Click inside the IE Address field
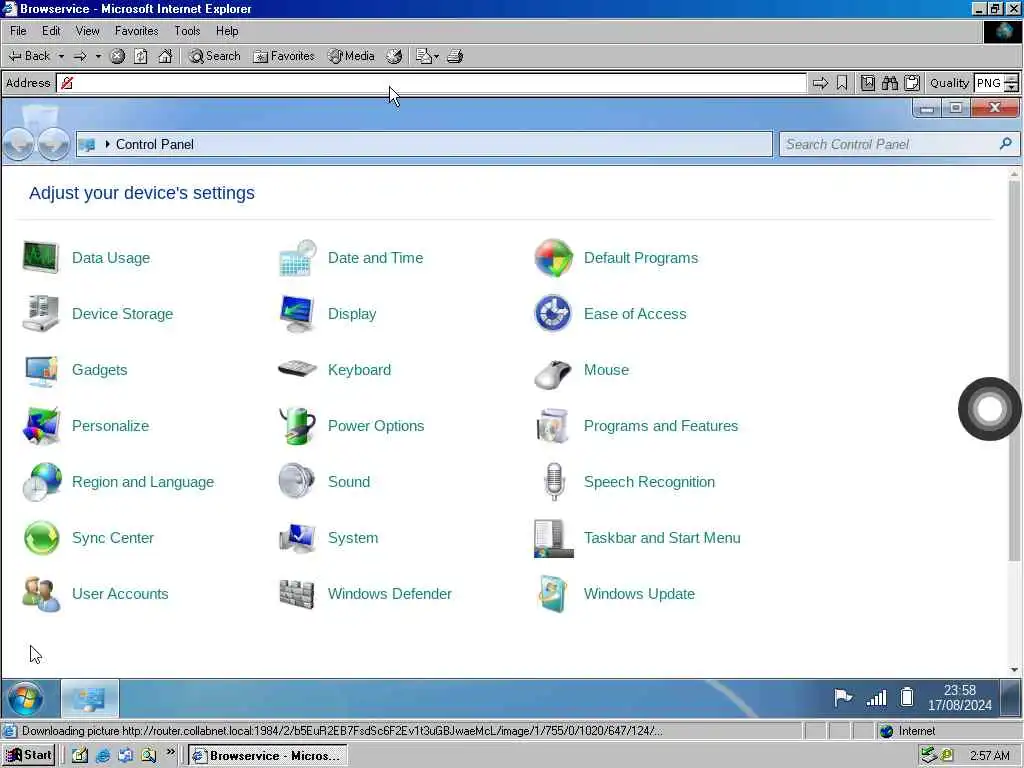 click(431, 83)
